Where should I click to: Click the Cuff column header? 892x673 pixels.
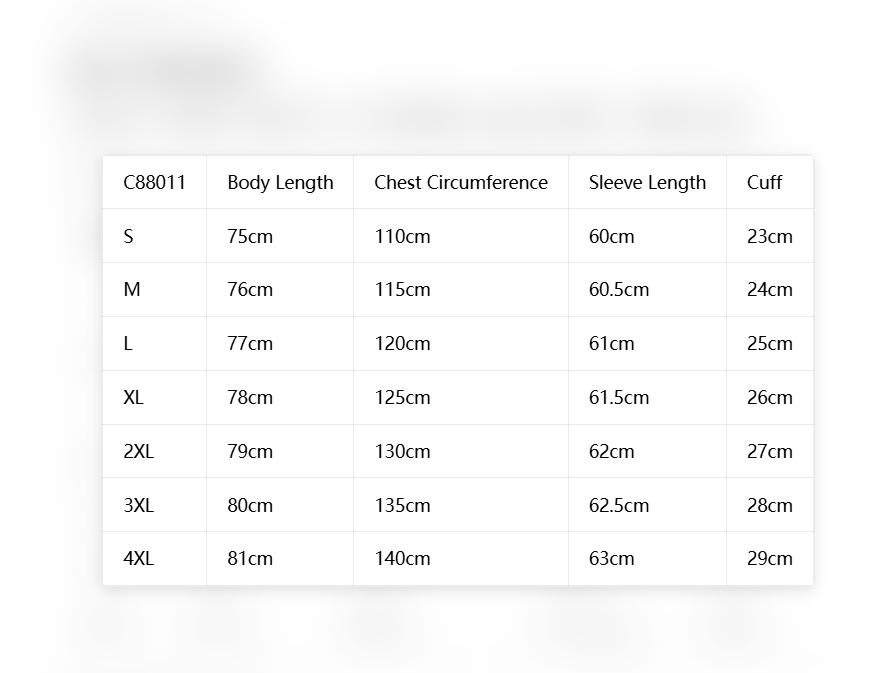coord(770,182)
